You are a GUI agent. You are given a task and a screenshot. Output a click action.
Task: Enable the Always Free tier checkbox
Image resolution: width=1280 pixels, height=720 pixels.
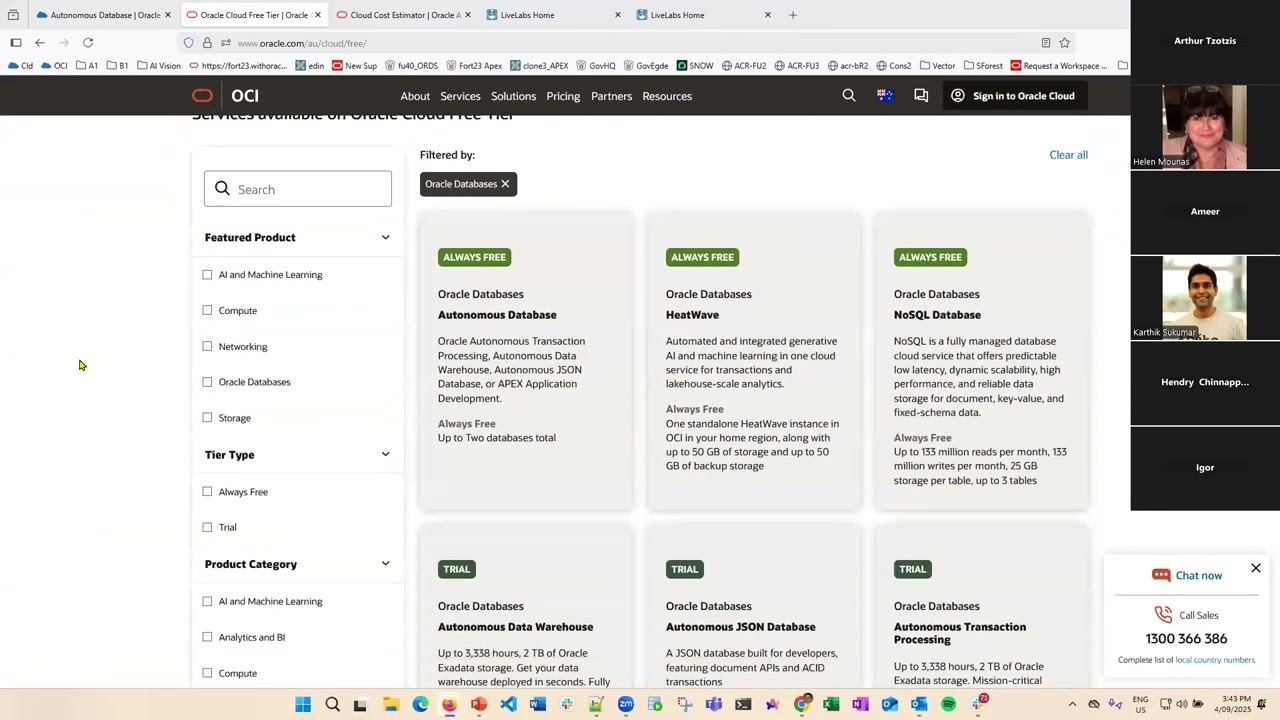[x=207, y=492]
